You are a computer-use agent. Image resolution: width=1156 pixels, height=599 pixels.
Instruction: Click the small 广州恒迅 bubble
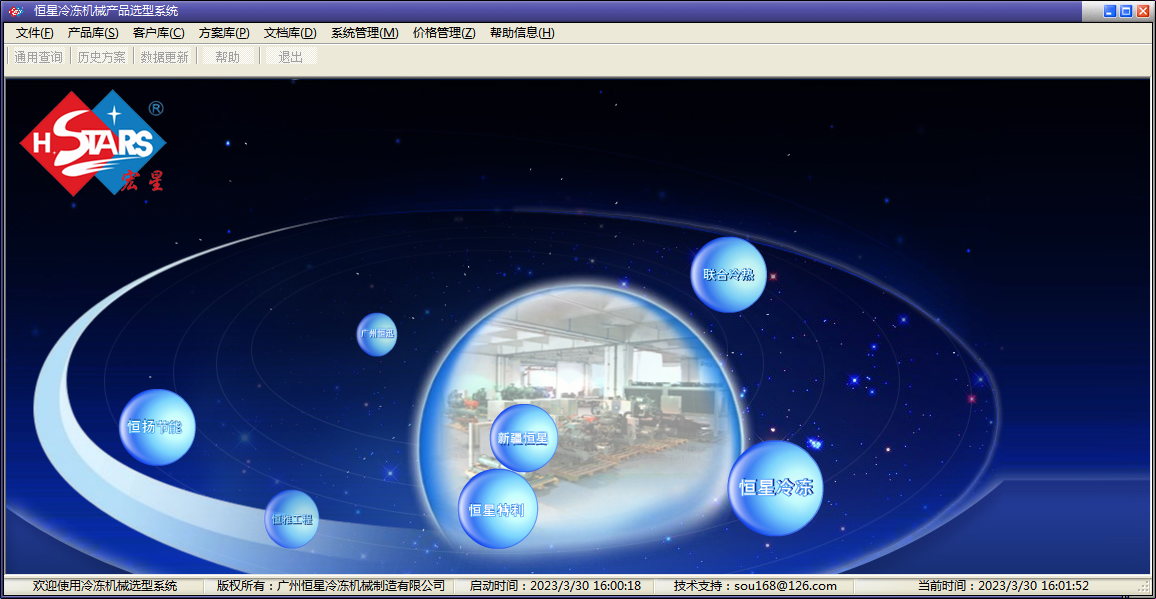point(377,335)
